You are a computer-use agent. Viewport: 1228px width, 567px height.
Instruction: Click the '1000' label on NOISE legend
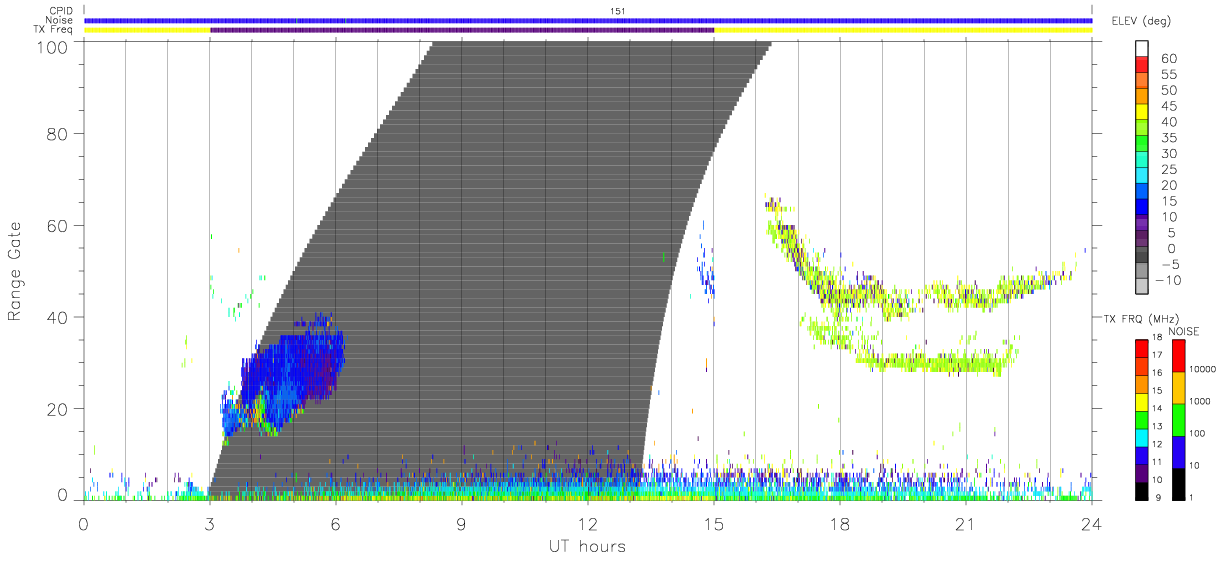1201,403
